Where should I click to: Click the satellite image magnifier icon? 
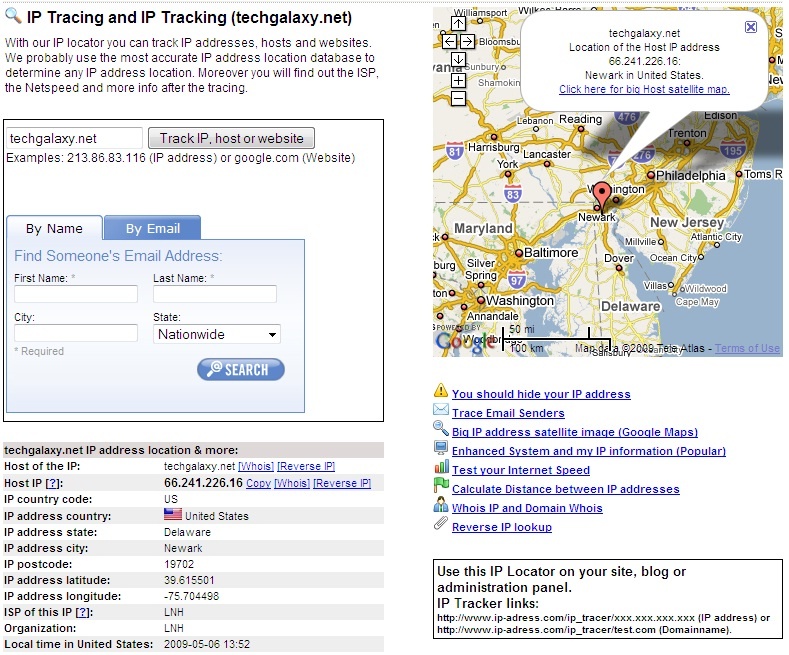pos(441,428)
